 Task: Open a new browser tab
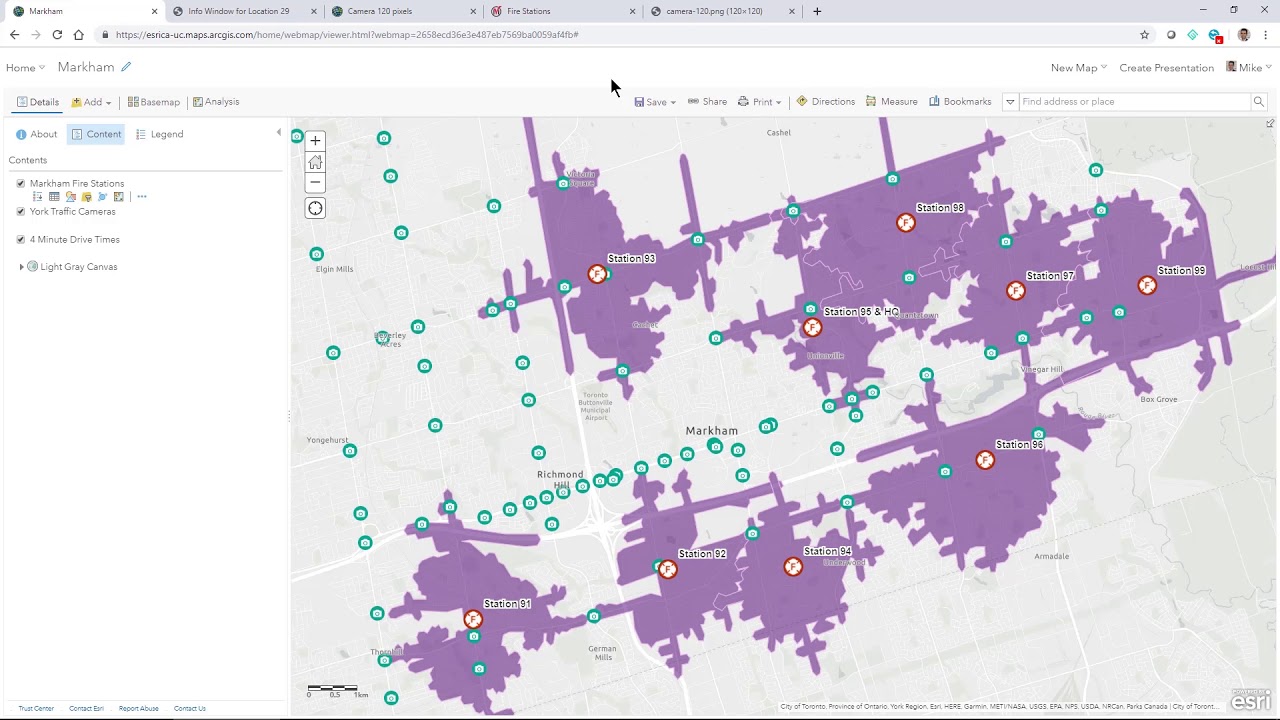[x=817, y=11]
